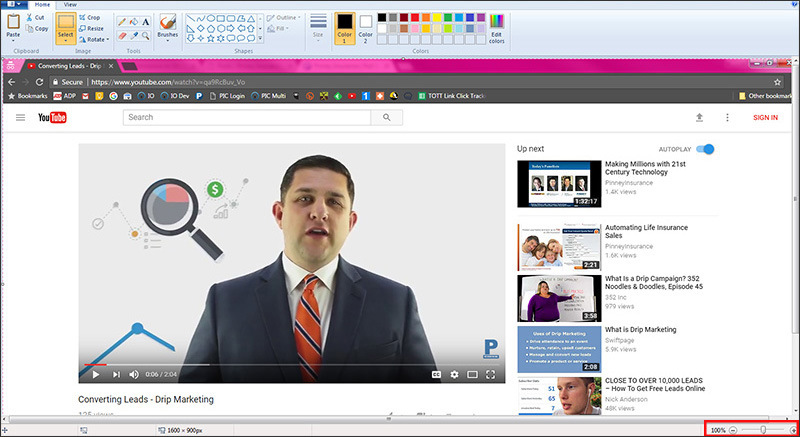The height and width of the screenshot is (437, 800).
Task: Switch to the View ribbon tab
Action: tap(70, 5)
